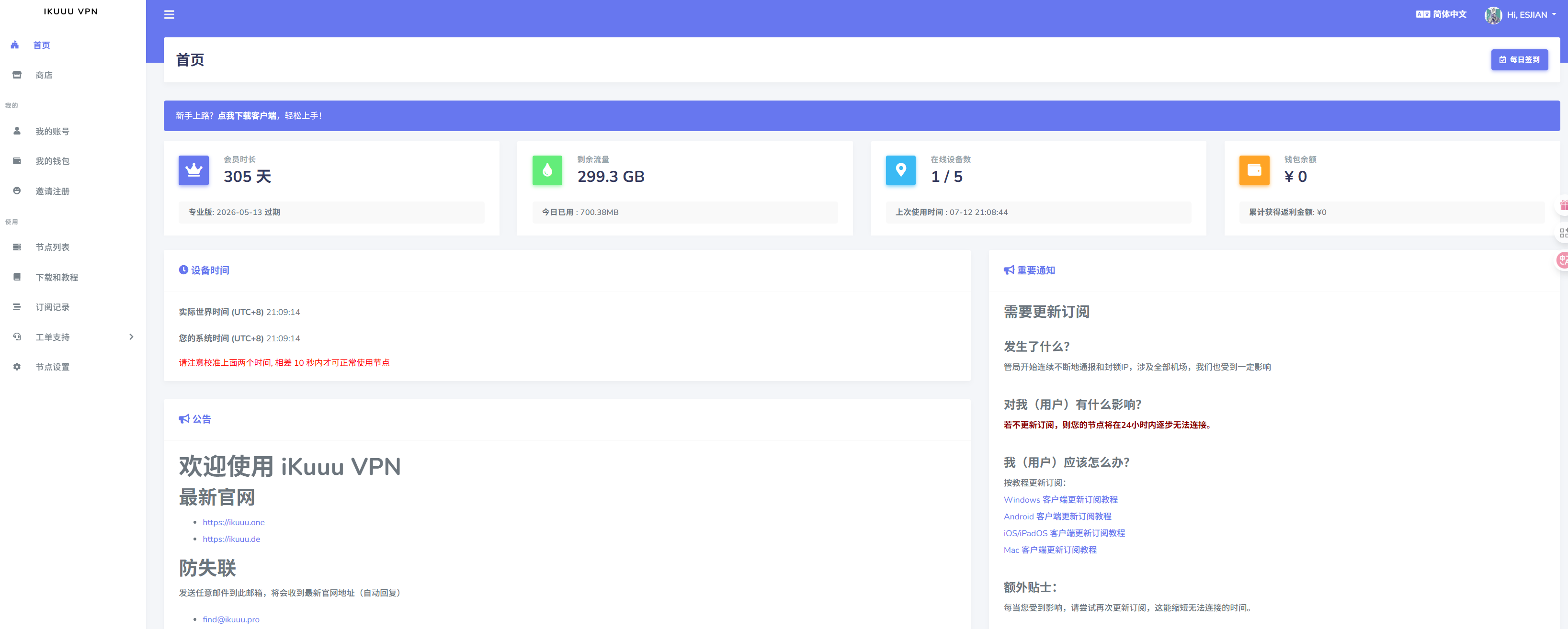This screenshot has height=629, width=1568.
Task: Open Android 客户端更新订阅教程 link
Action: [1057, 516]
